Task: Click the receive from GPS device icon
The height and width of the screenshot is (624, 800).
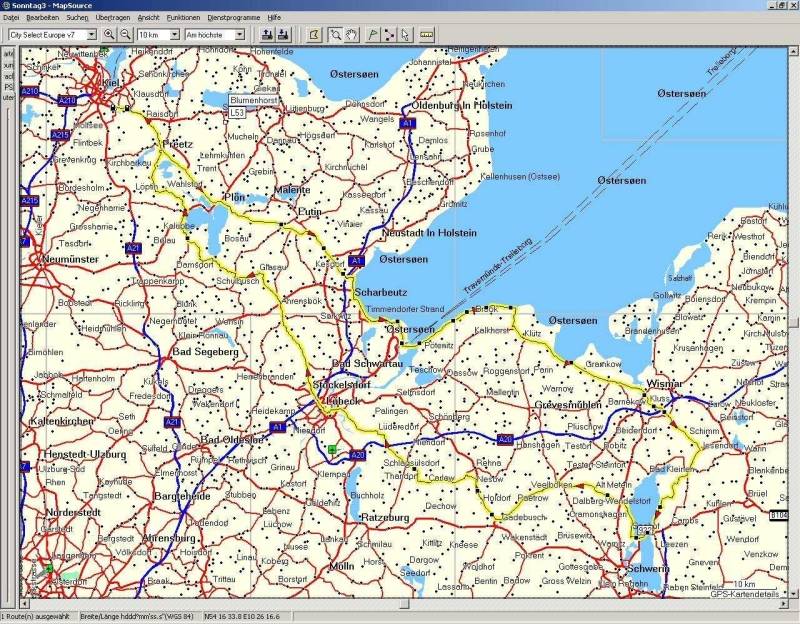Action: [283, 34]
